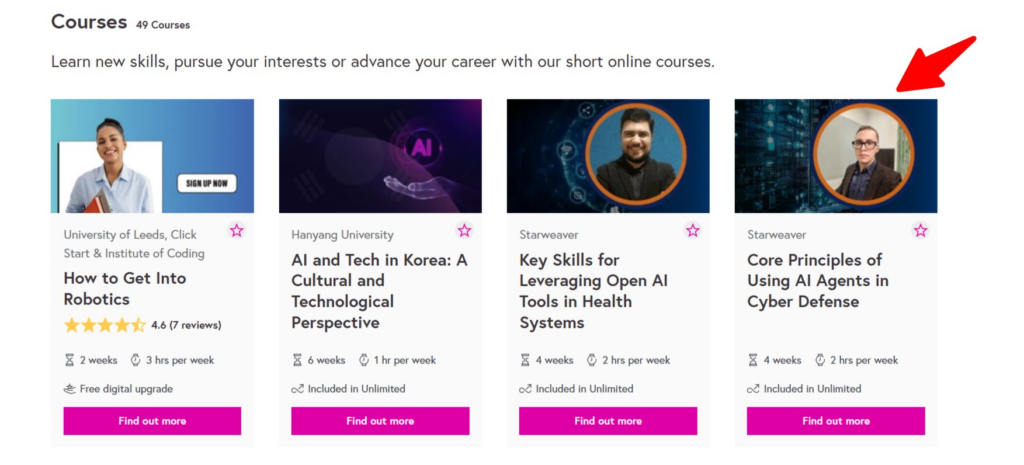Viewport: 1024px width, 465px height.
Task: Save the Key Skills for Leveraging Open AI course
Action: [692, 231]
